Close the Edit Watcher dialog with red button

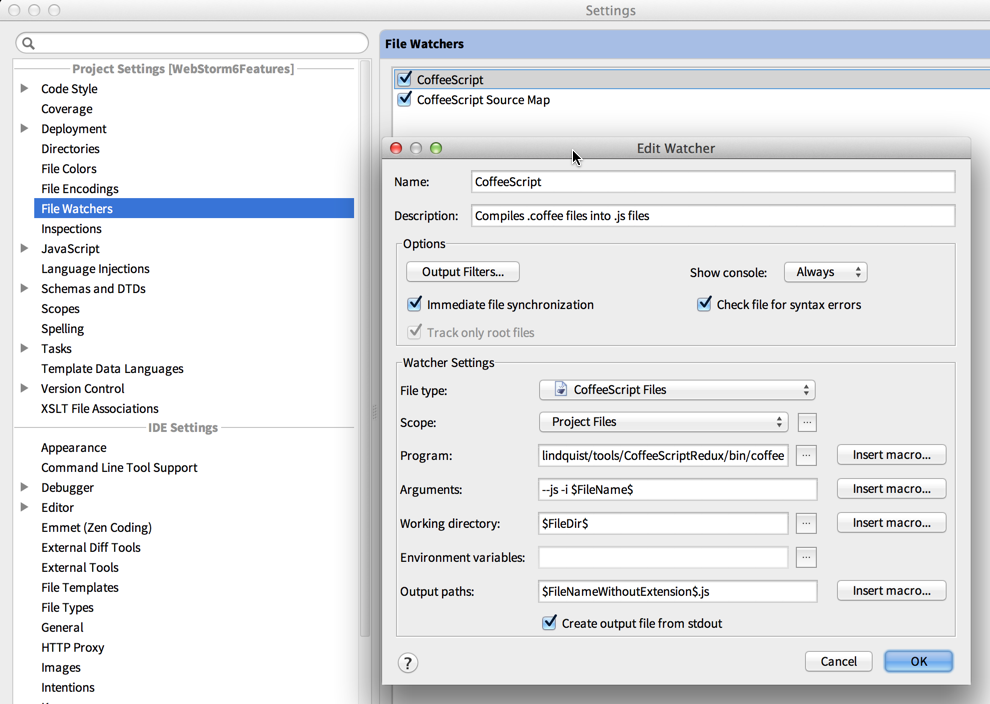point(396,148)
